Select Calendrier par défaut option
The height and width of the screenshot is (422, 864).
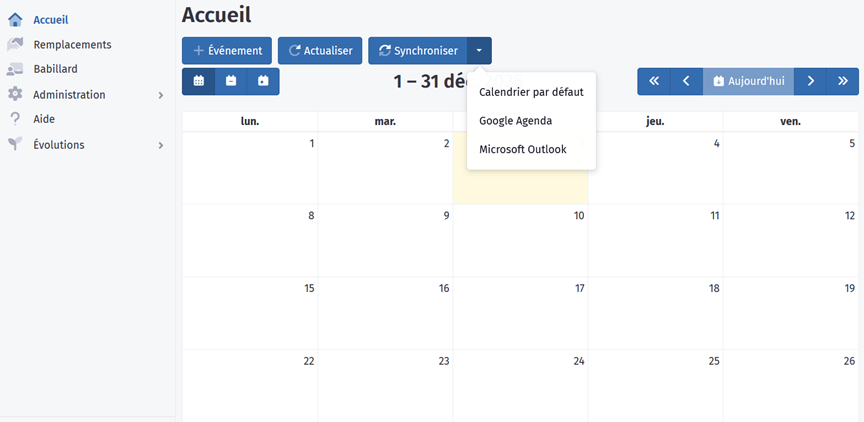531,92
